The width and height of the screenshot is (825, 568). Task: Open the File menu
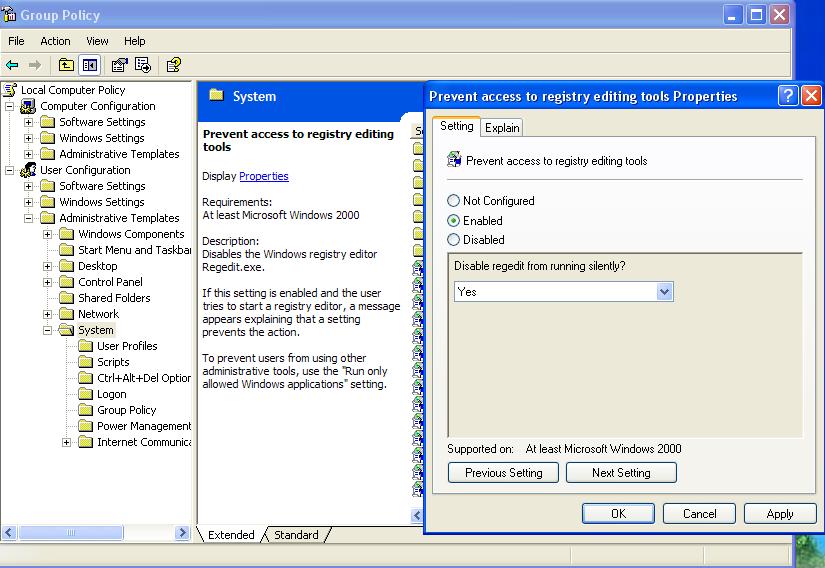[16, 40]
